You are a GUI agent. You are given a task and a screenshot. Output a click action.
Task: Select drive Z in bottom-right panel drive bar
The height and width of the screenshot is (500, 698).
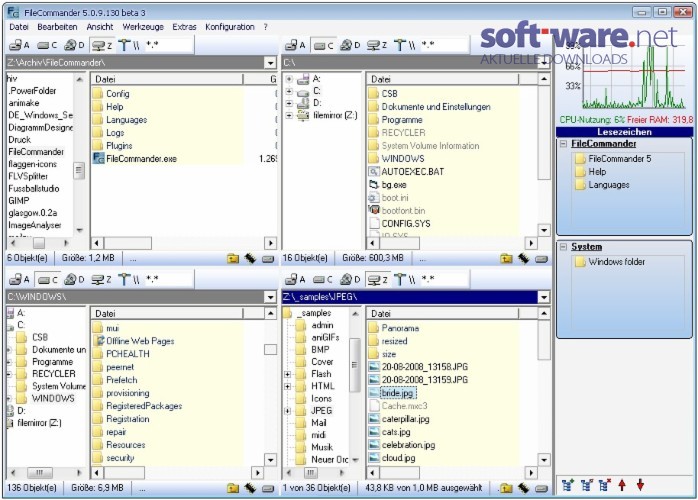click(x=377, y=279)
